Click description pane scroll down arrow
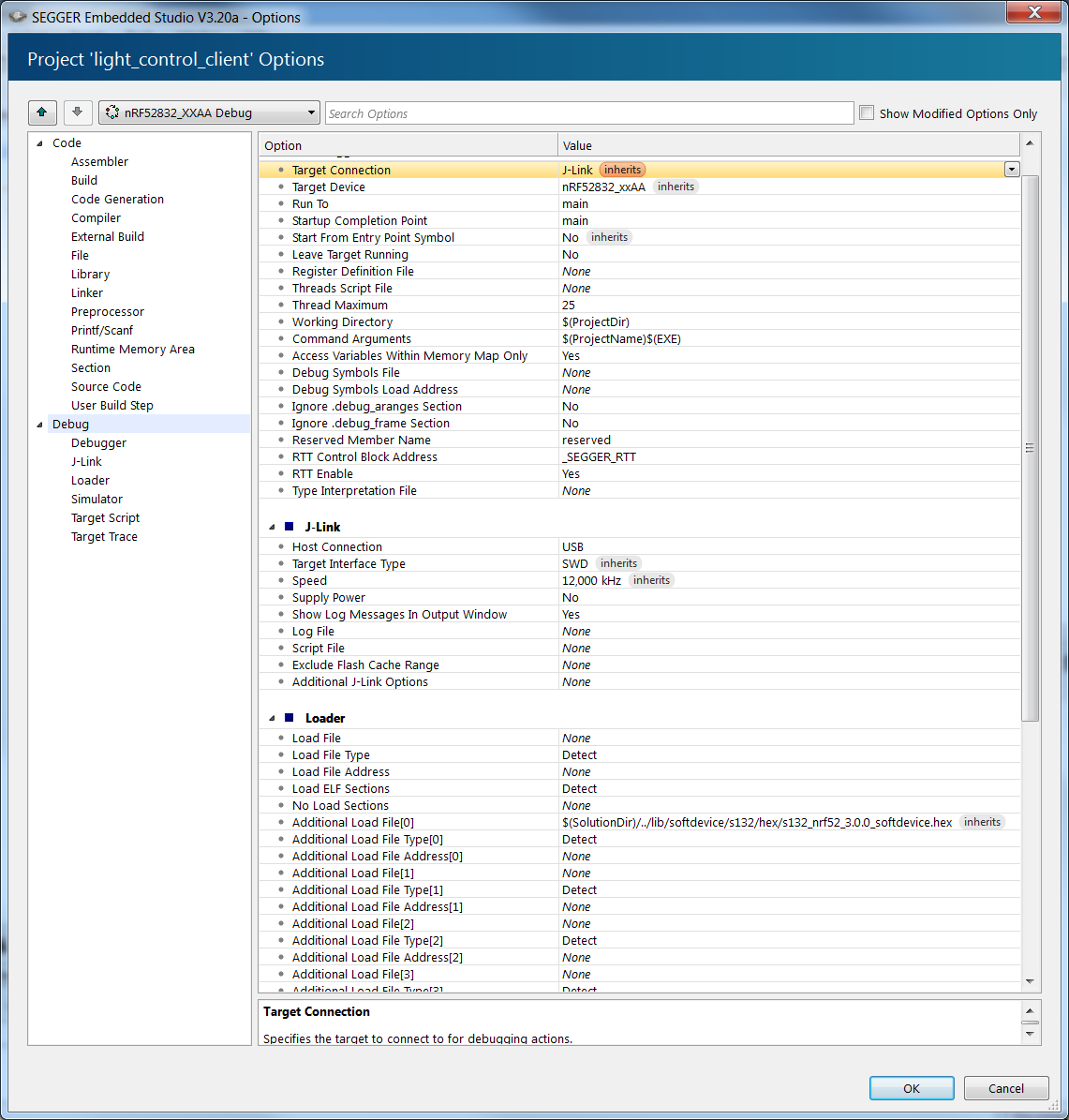The width and height of the screenshot is (1069, 1120). (x=1030, y=1034)
